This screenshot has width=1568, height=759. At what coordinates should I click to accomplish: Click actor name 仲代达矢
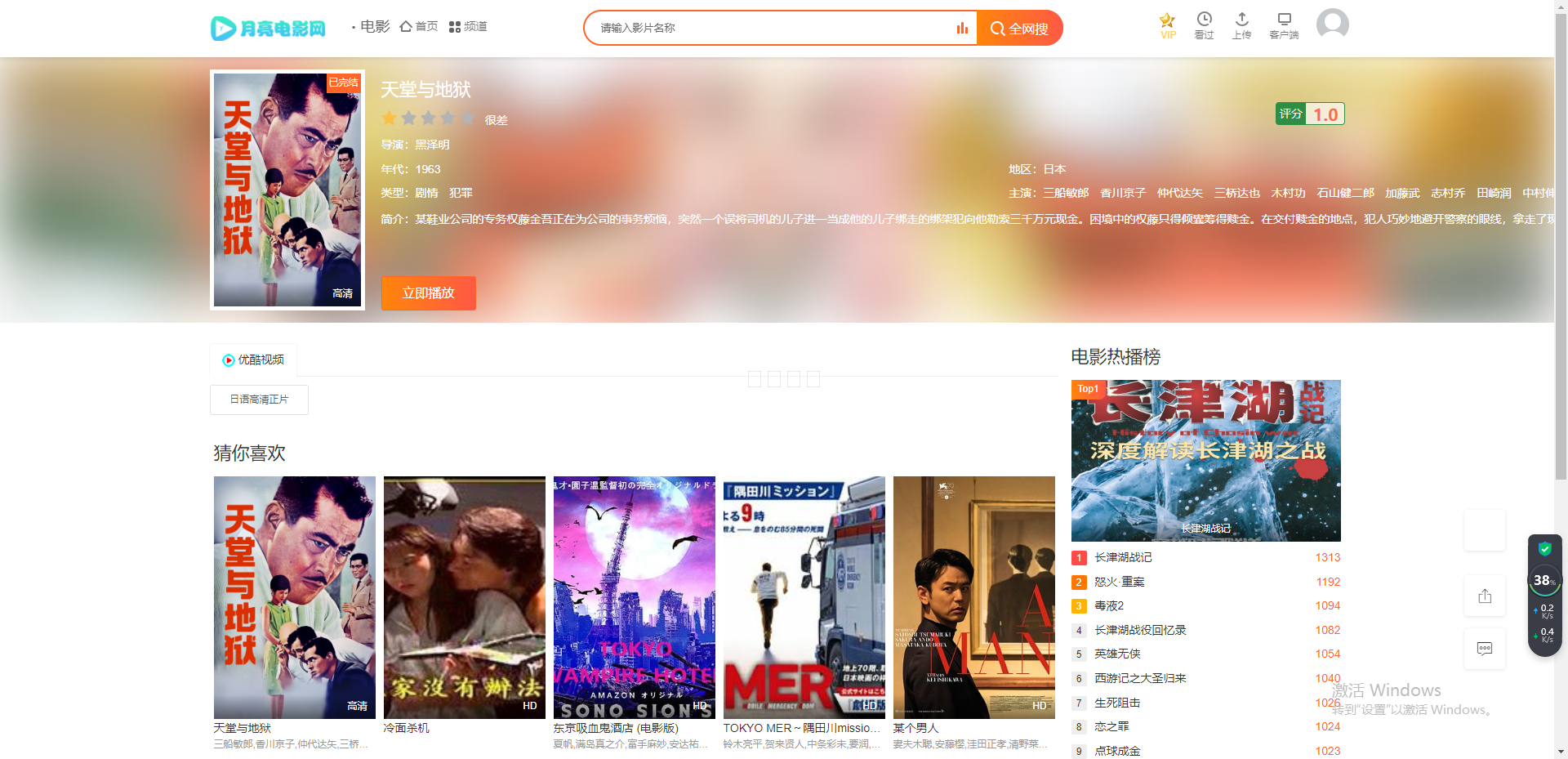tap(1180, 193)
